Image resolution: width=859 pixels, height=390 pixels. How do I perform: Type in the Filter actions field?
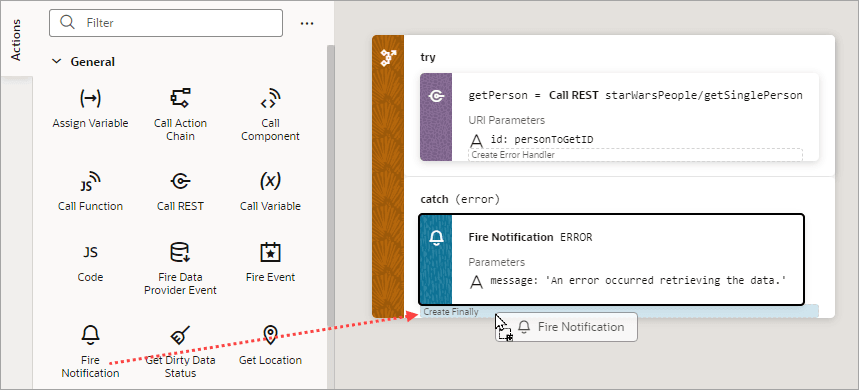(x=166, y=23)
